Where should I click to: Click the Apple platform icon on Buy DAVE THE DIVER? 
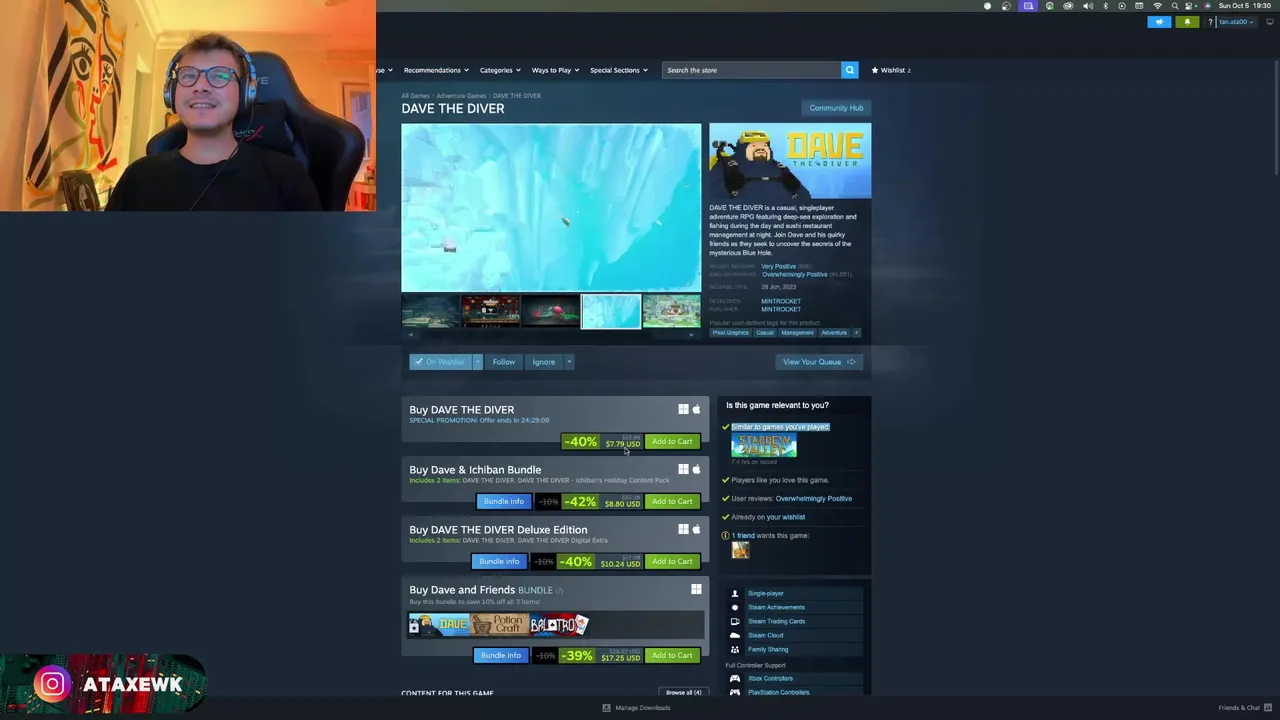click(696, 409)
